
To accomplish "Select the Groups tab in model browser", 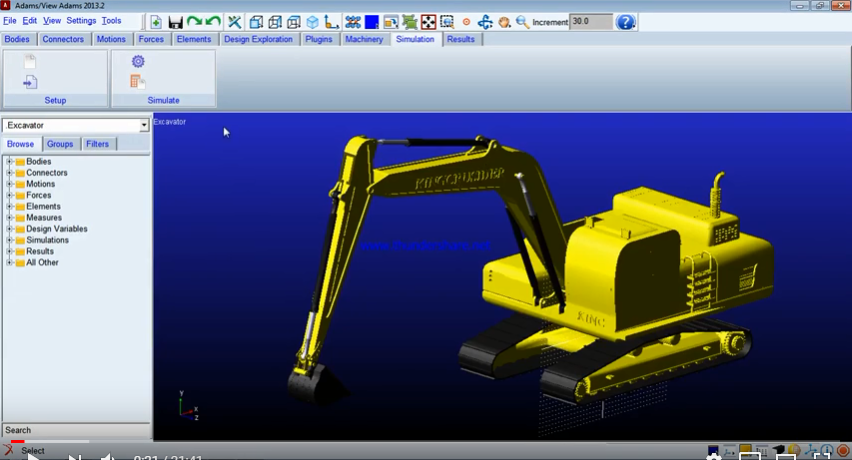I will 60,144.
